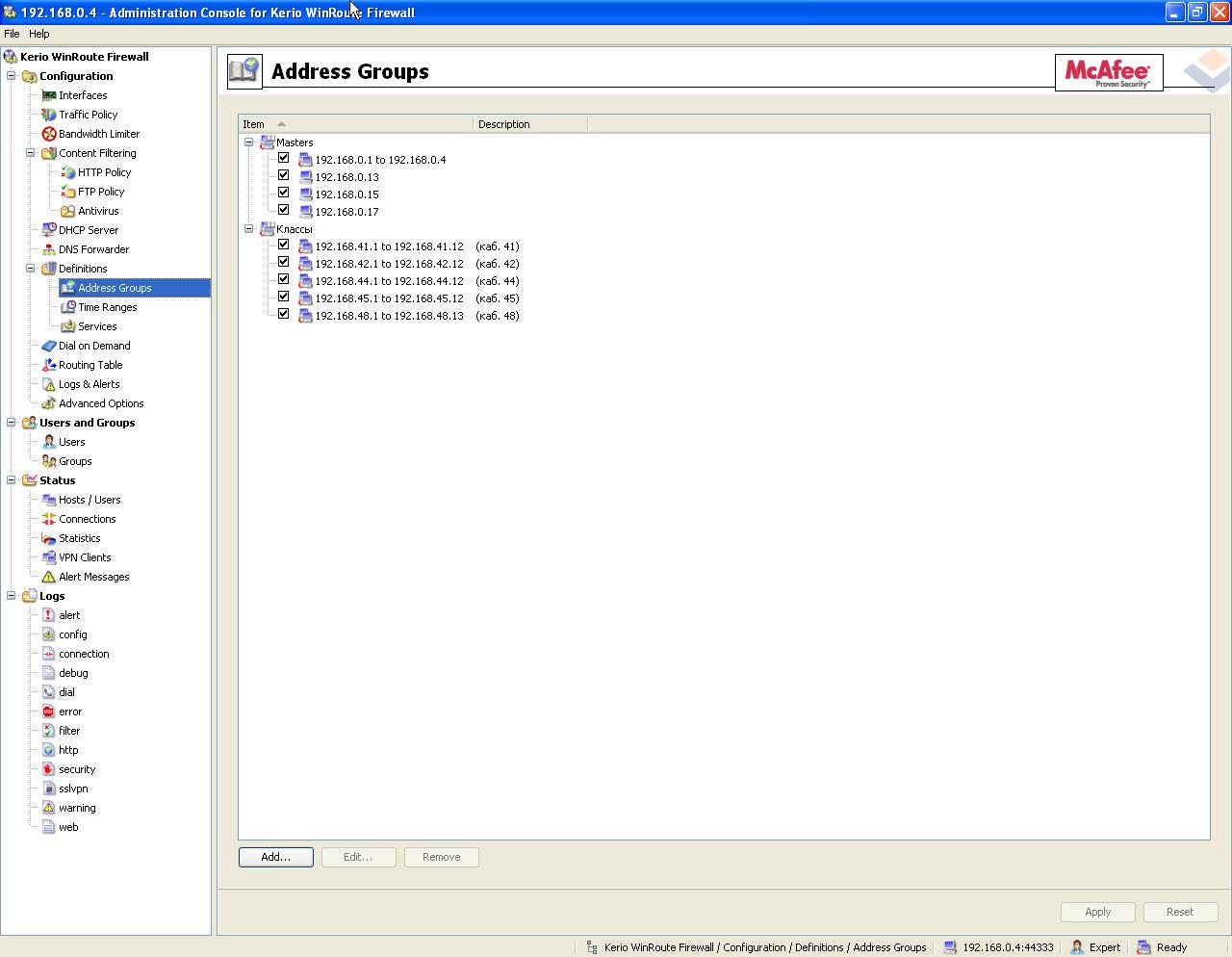The image size is (1232, 957).
Task: Click the VPN Clients icon
Action: coord(48,557)
